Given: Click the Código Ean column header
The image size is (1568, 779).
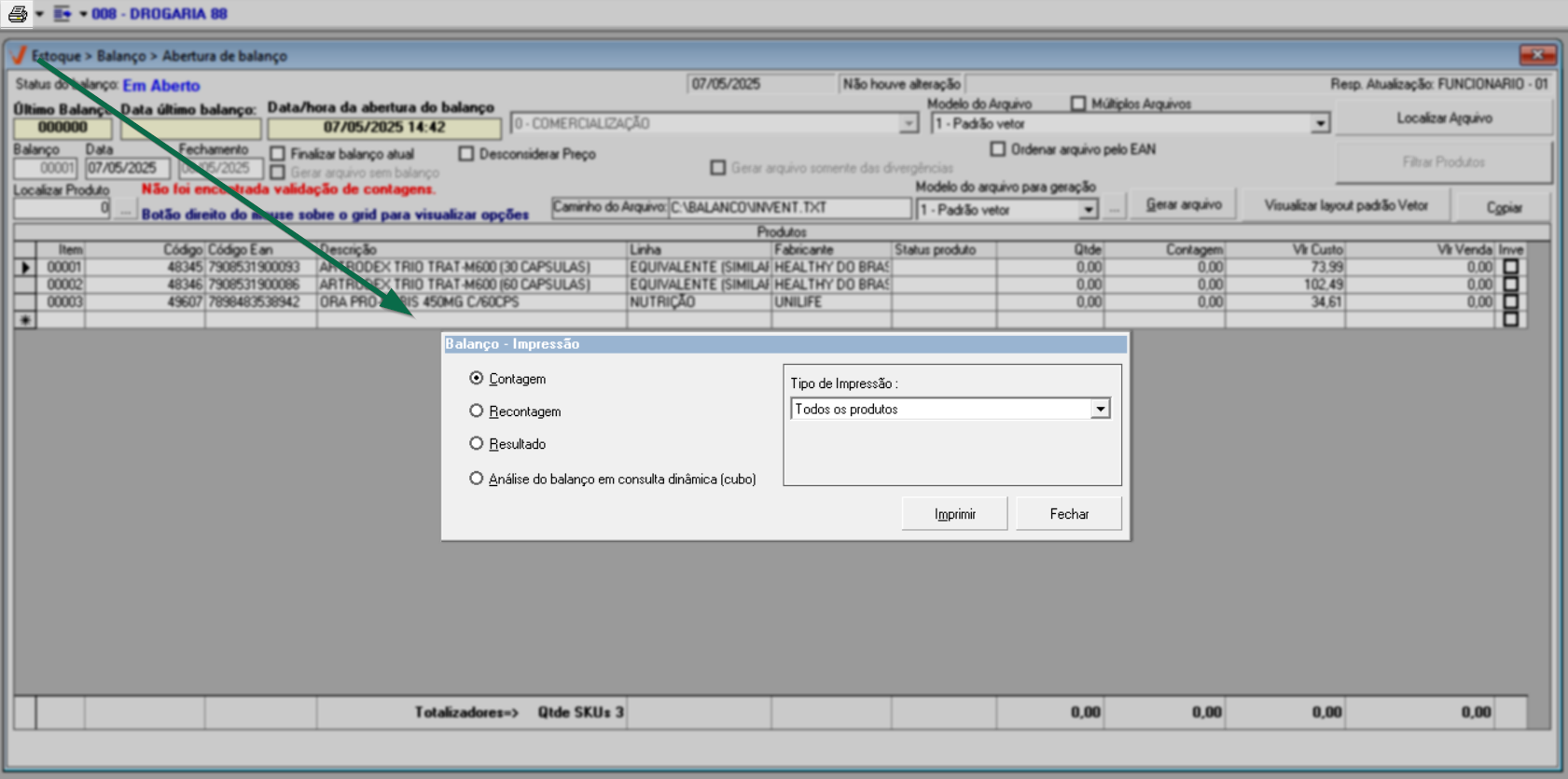Looking at the screenshot, I should (x=261, y=250).
